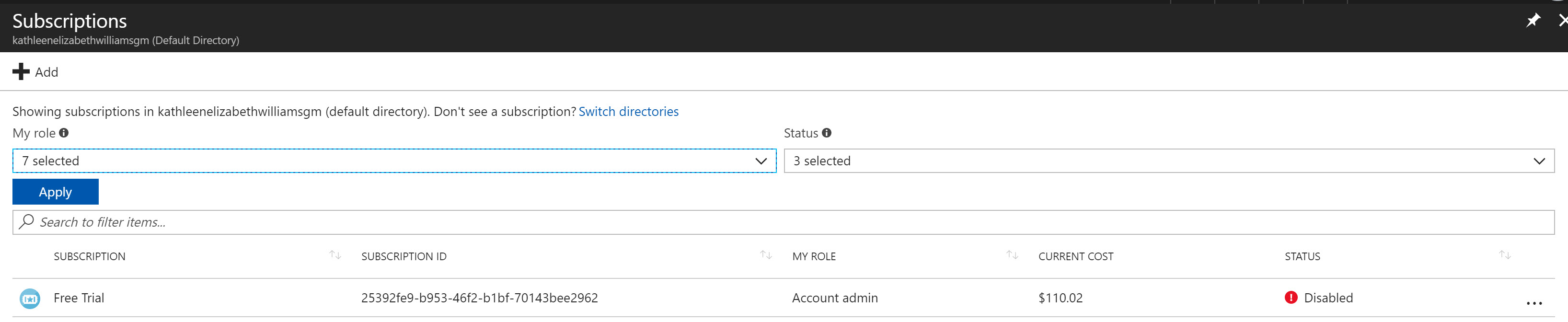1568x322 pixels.
Task: Sort by Subscription ID column arrows
Action: 766,255
